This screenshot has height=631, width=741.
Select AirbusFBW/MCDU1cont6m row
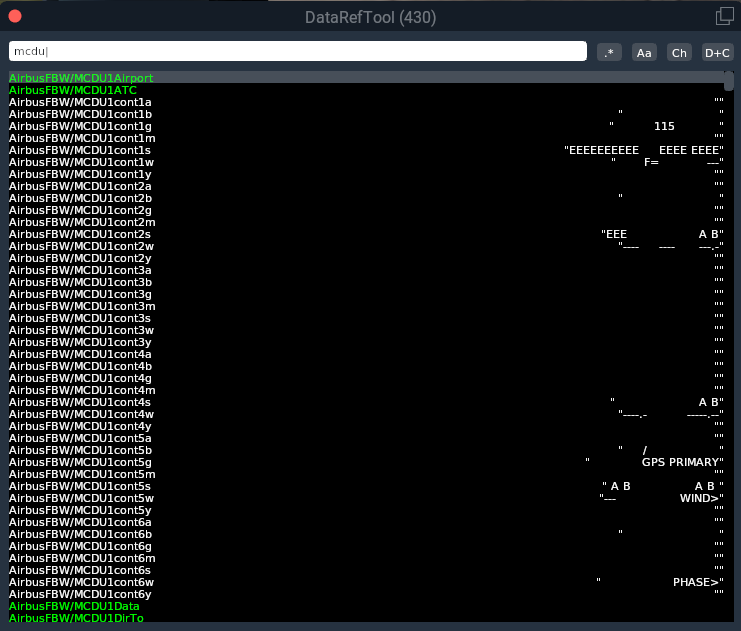point(366,558)
